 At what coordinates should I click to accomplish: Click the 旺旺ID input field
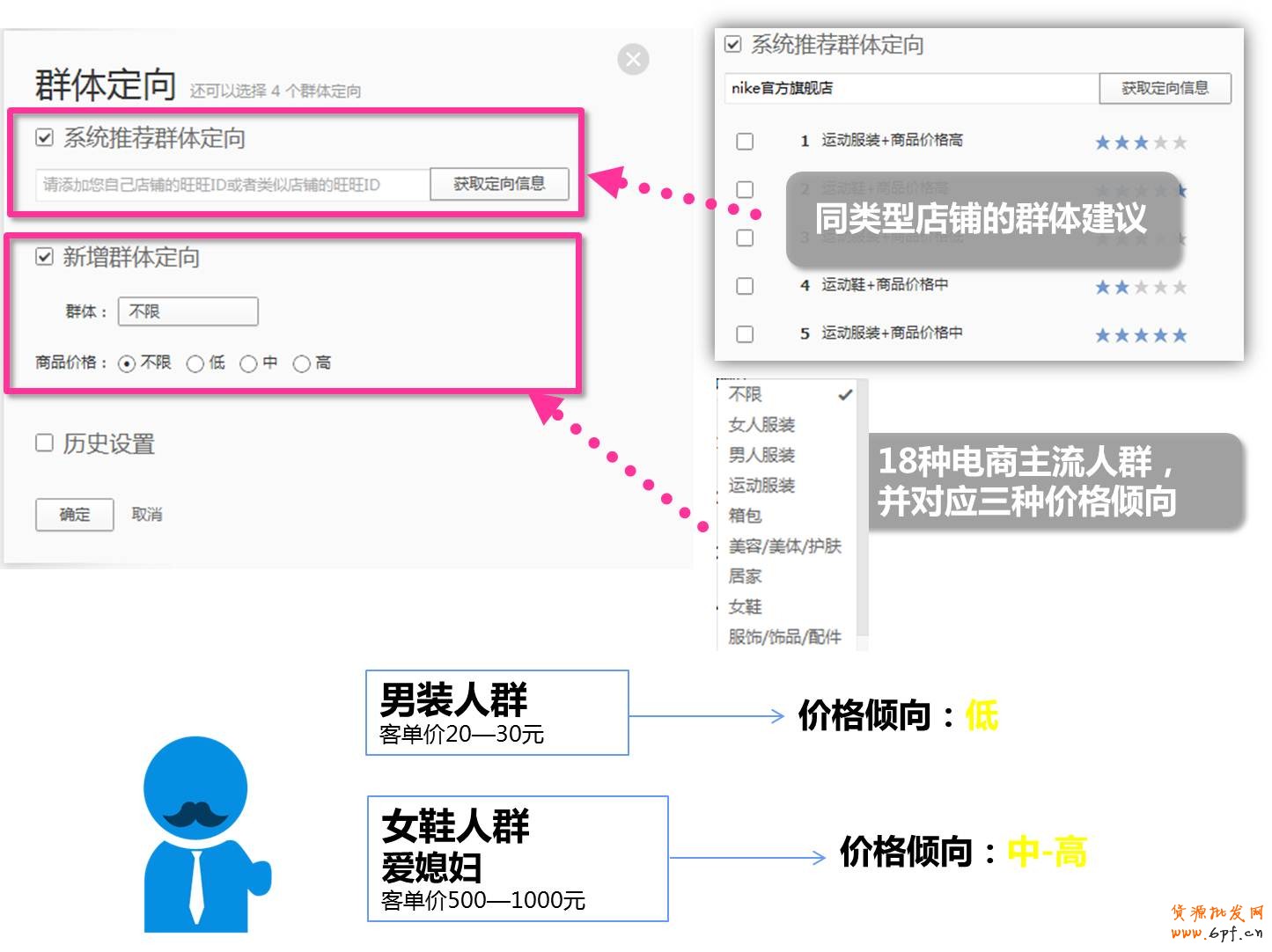[x=232, y=185]
